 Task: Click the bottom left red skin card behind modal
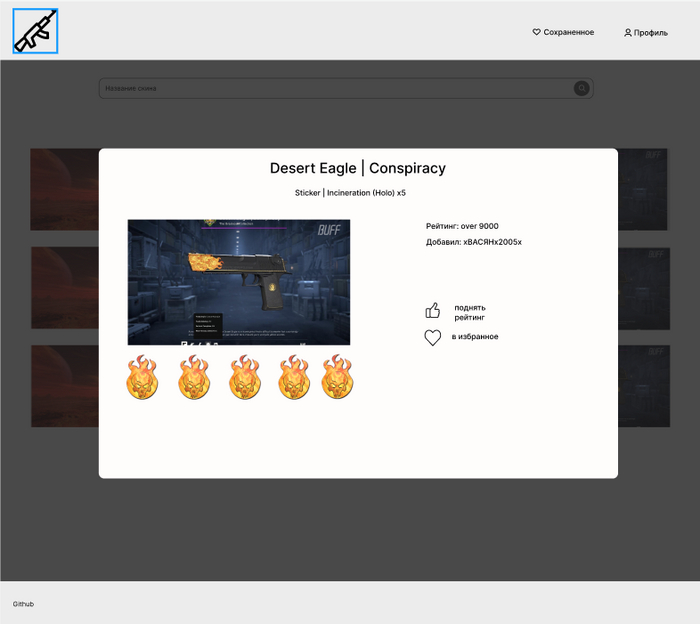click(x=65, y=386)
